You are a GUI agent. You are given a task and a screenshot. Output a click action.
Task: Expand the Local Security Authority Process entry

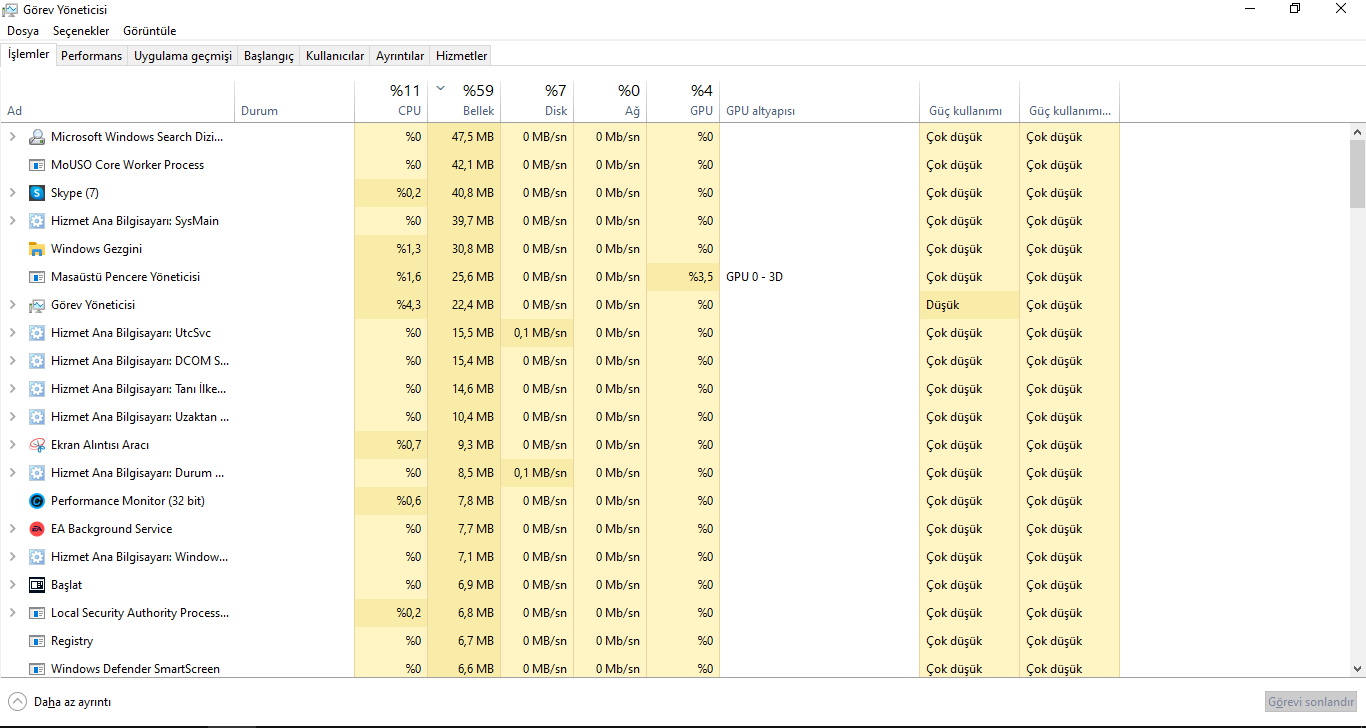(x=12, y=613)
